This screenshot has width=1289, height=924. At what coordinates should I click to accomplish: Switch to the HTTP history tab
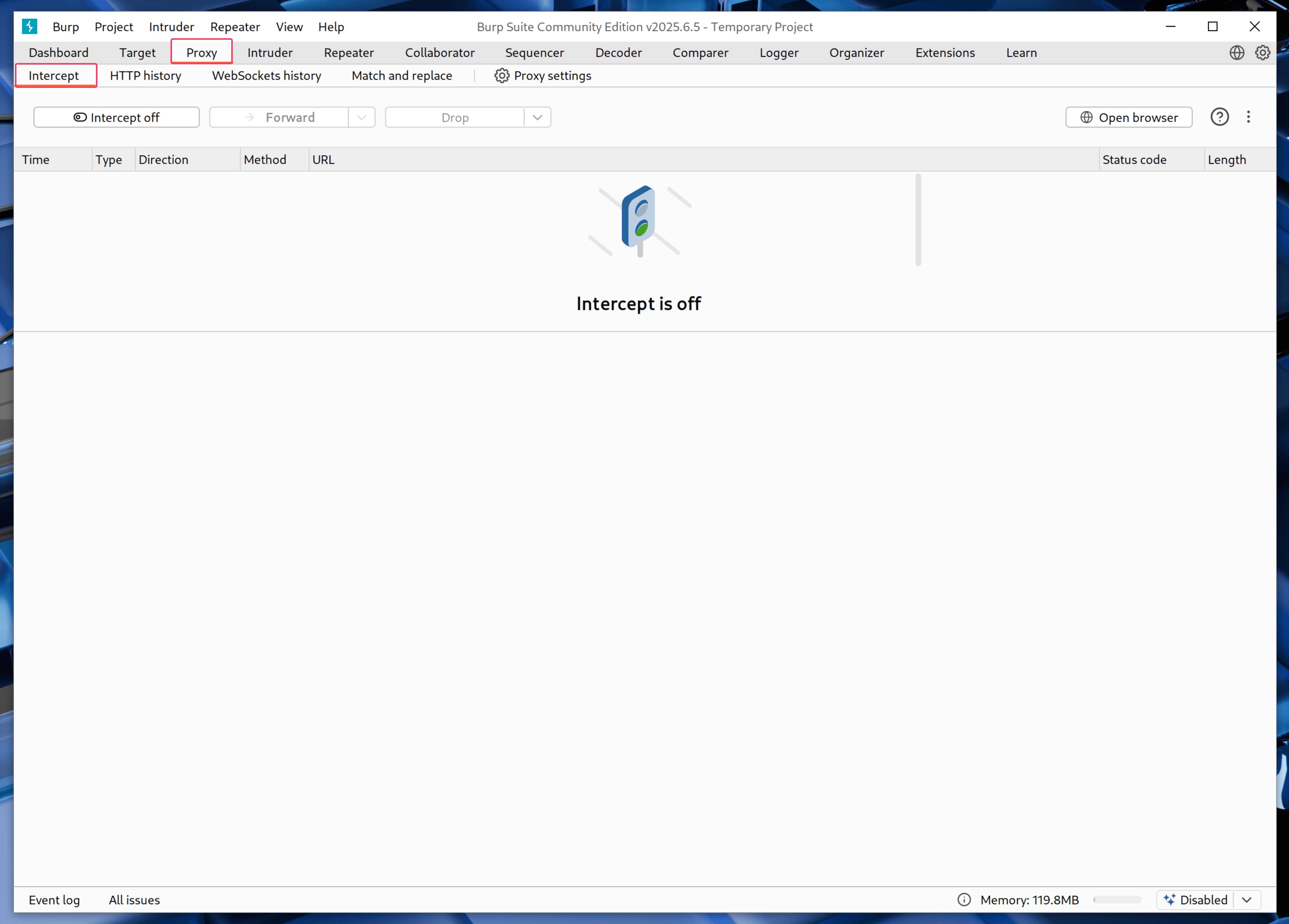coord(146,76)
